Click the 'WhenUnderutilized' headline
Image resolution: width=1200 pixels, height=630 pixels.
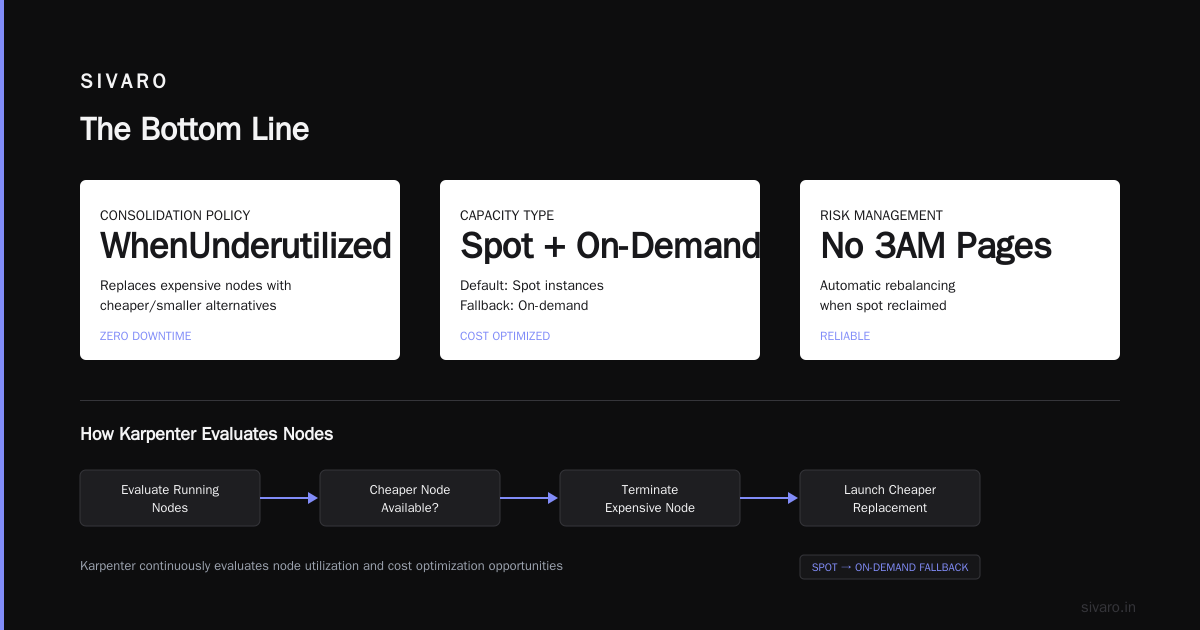point(246,246)
